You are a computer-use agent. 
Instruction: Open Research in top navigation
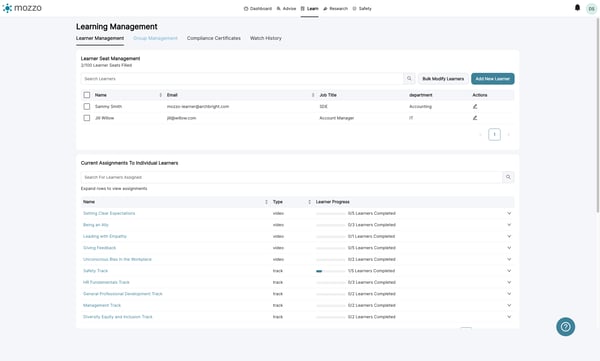point(336,8)
